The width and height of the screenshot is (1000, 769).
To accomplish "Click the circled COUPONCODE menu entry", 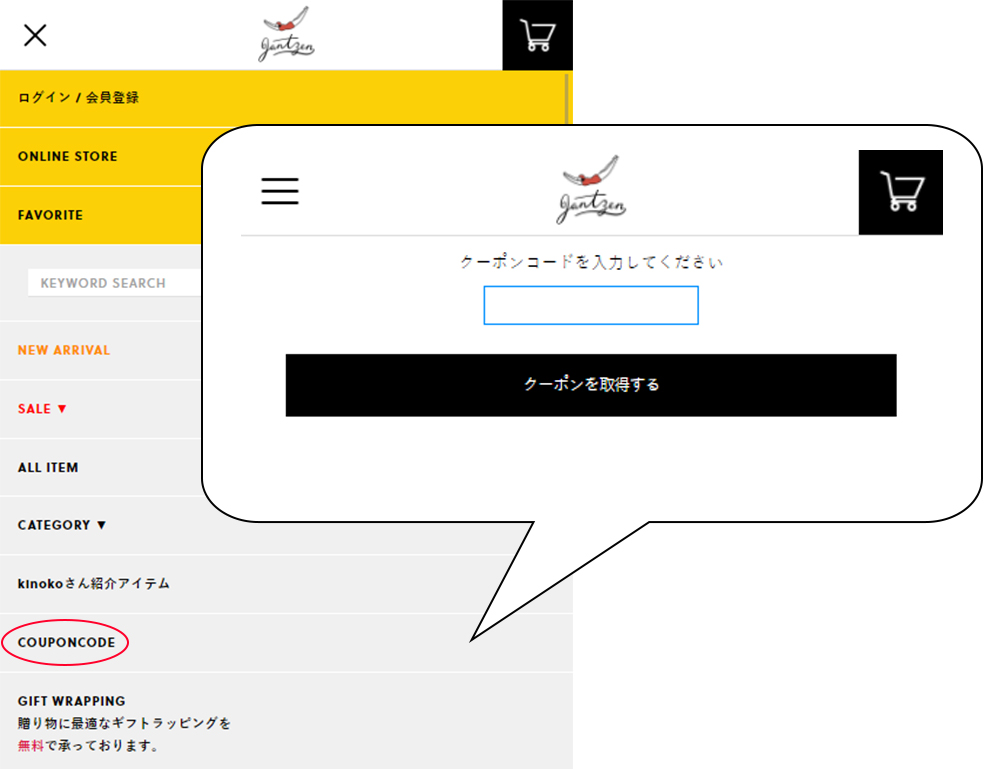I will tap(66, 642).
